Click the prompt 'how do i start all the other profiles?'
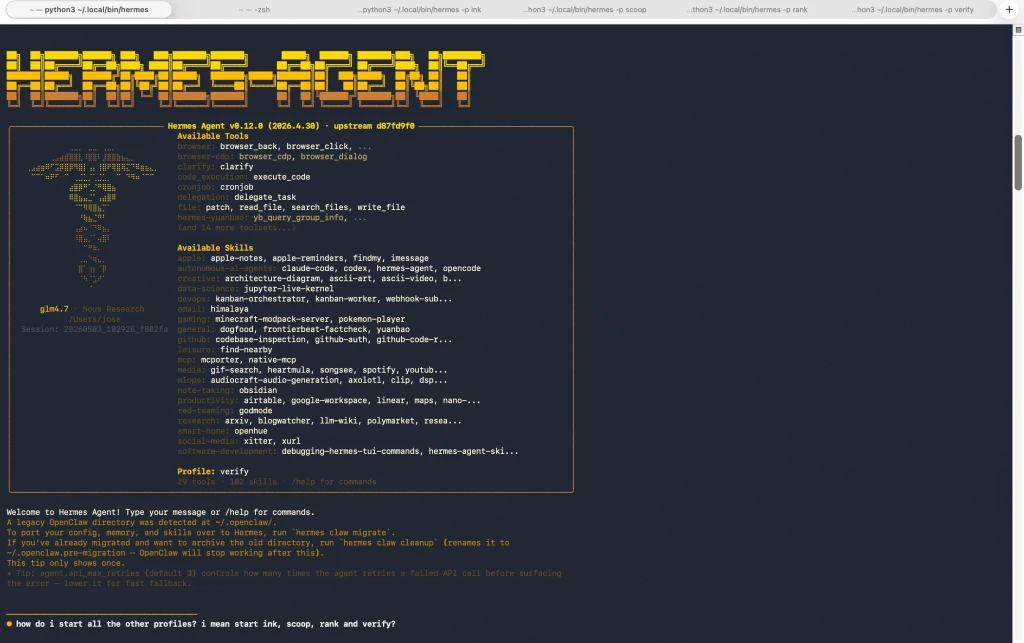 click(x=206, y=624)
